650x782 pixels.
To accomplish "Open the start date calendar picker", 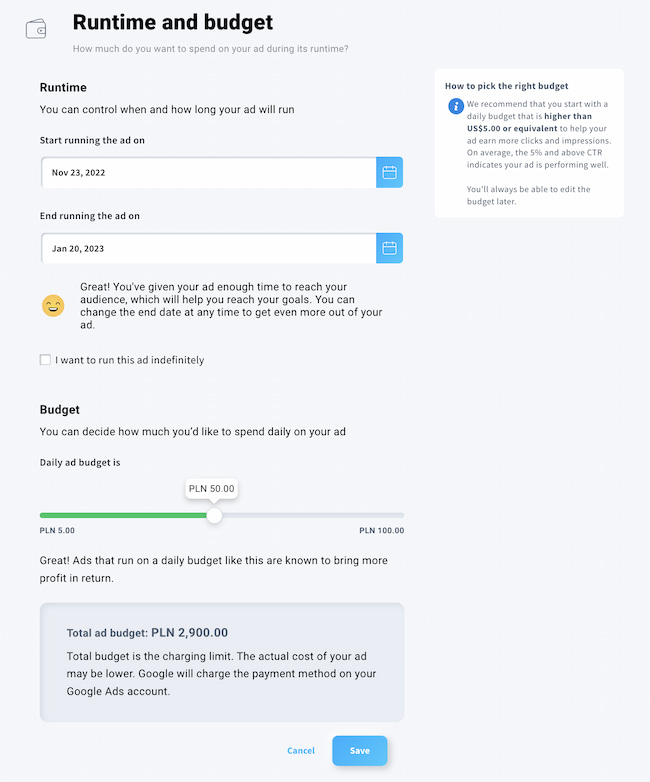I will pos(389,173).
